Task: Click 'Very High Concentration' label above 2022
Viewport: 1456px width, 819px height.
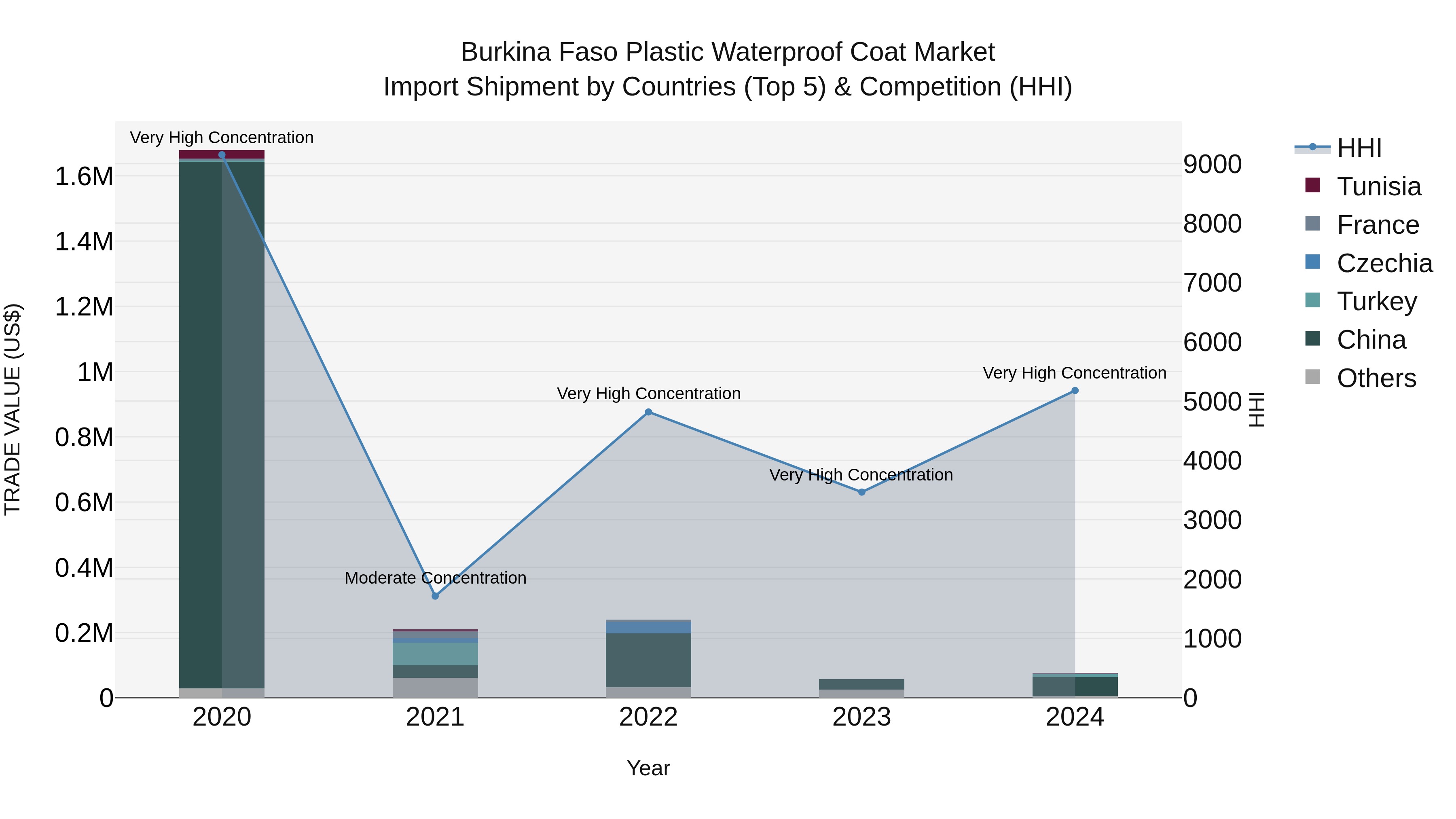Action: coord(648,394)
